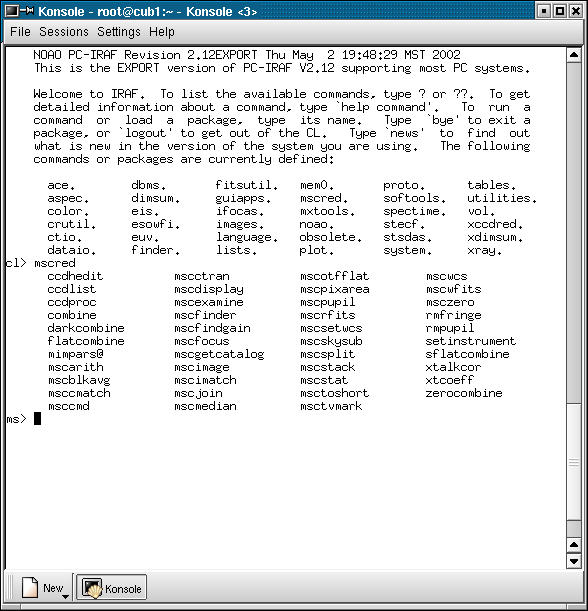This screenshot has width=588, height=611.
Task: Click the 'cl> mscred' command line
Action: point(41,263)
